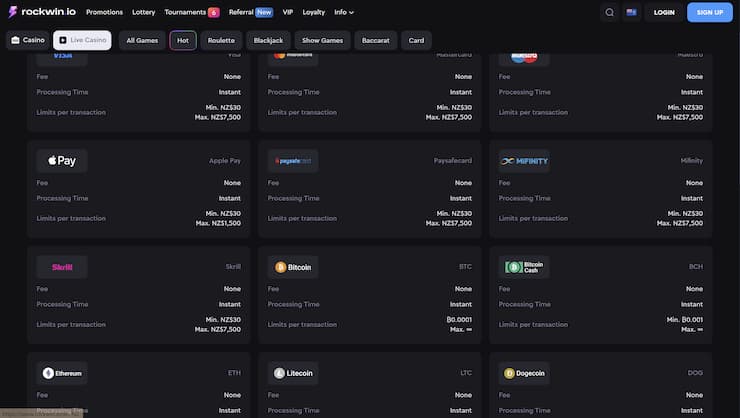Image resolution: width=740 pixels, height=418 pixels.
Task: Click the Skrill card's Fee None value
Action: [232, 289]
